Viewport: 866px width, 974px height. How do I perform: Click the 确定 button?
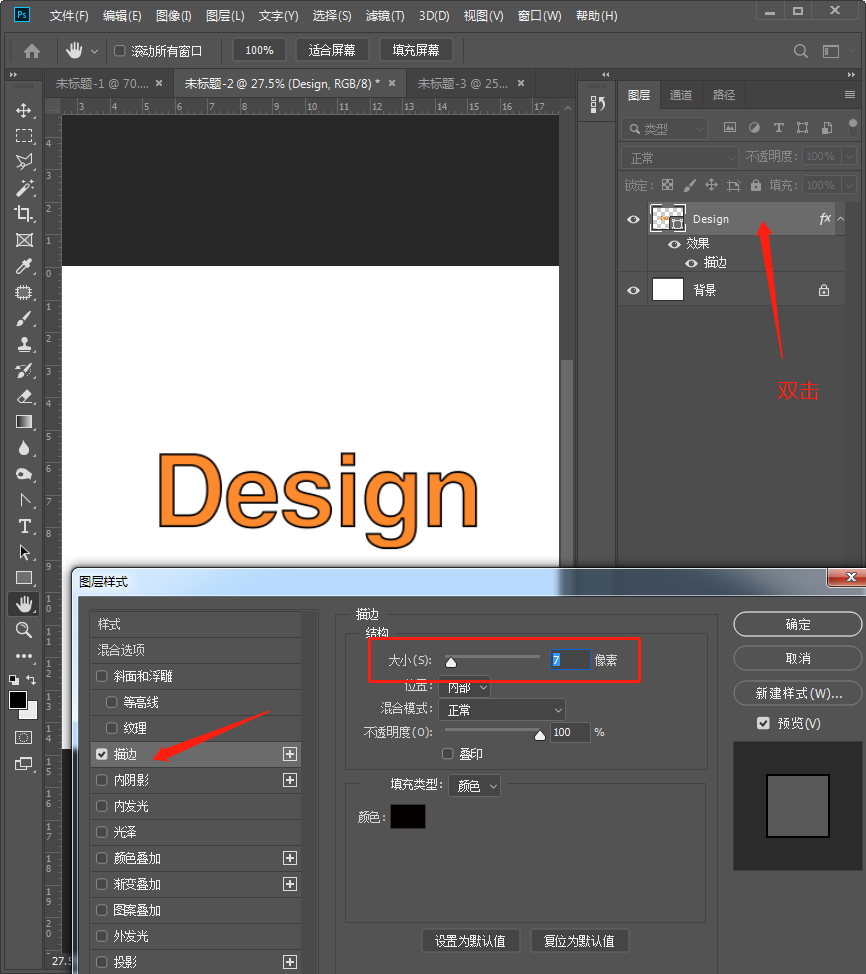[x=797, y=624]
